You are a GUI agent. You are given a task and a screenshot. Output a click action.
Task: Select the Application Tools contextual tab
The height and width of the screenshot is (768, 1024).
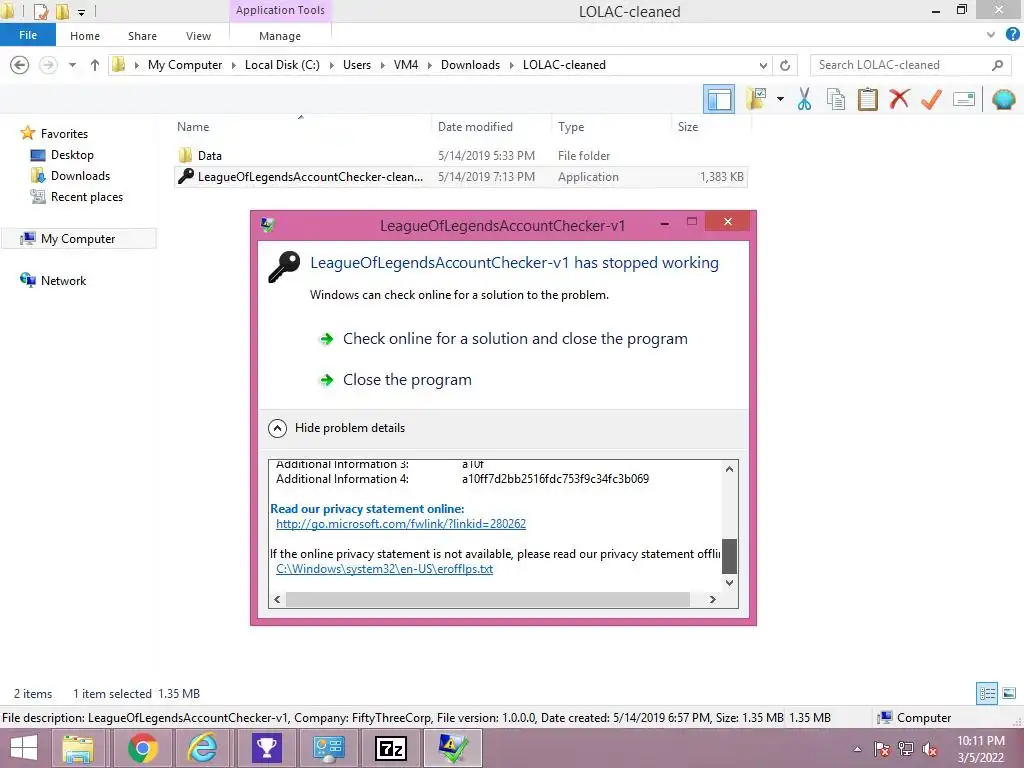[280, 10]
